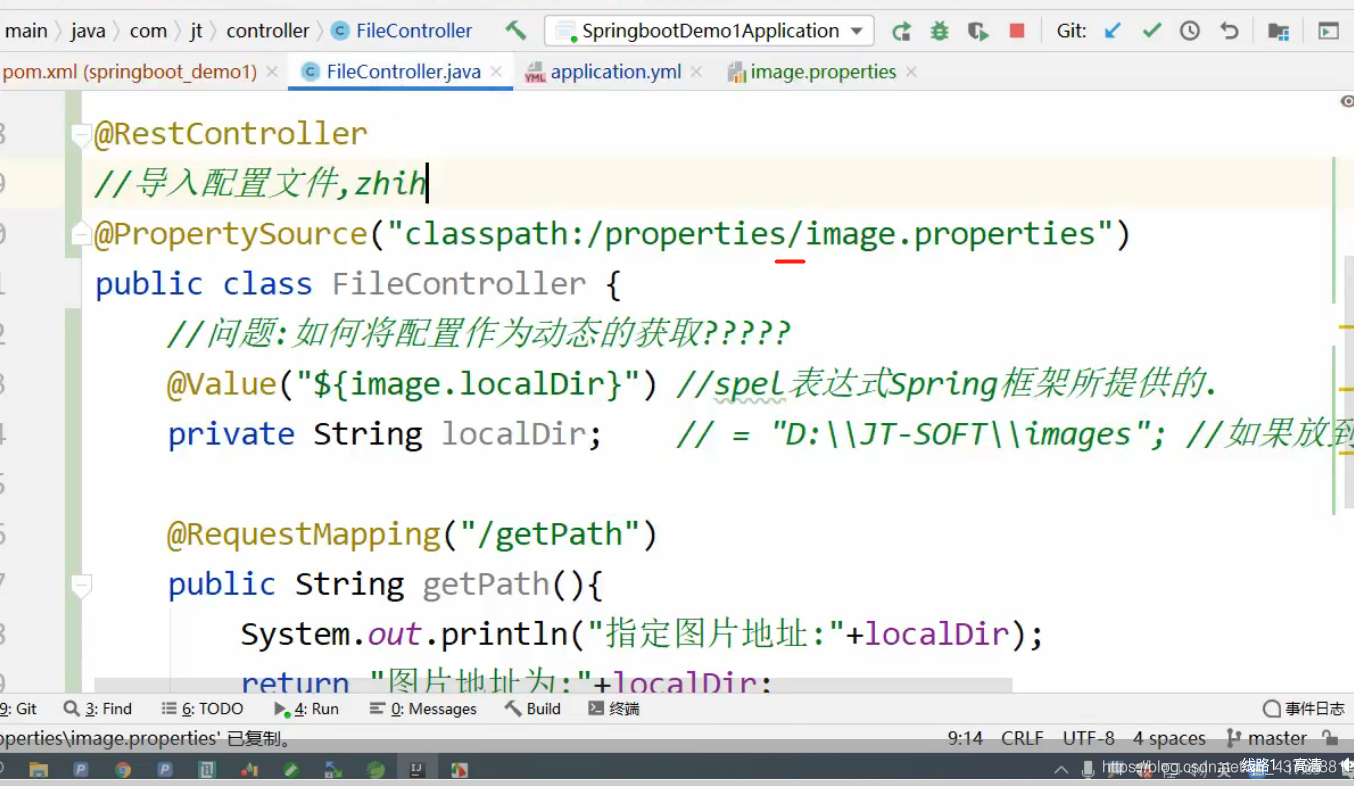Commit changes with the green checkmark
The width and height of the screenshot is (1354, 786).
(1151, 31)
